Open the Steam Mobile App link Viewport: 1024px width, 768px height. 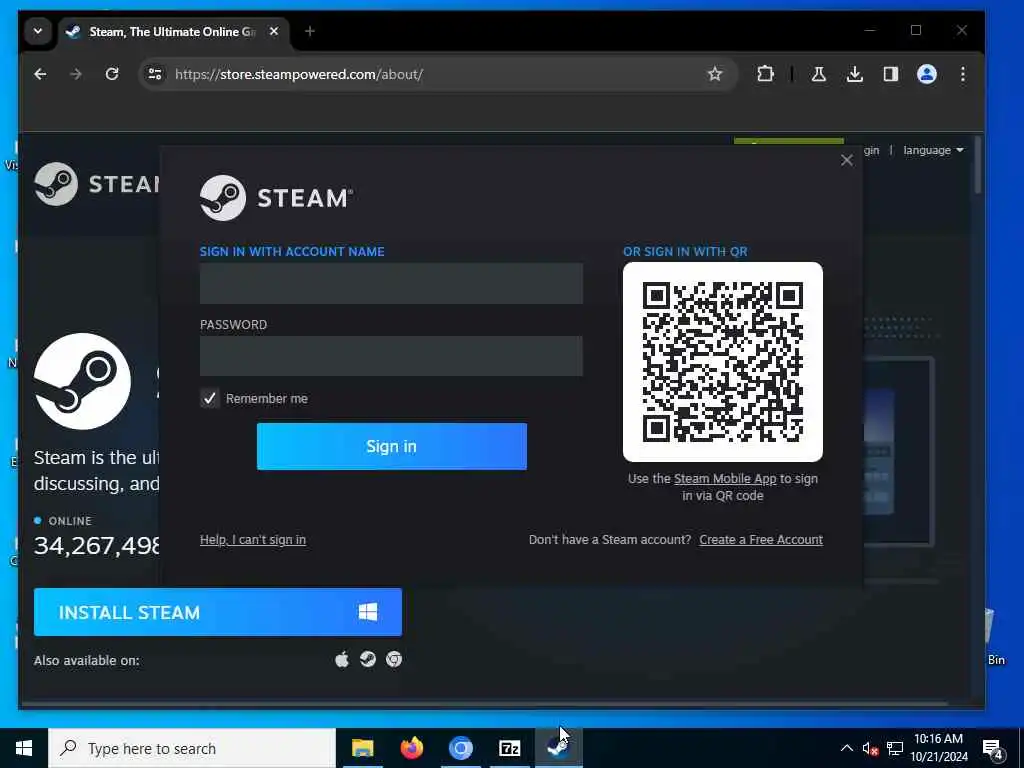725,479
